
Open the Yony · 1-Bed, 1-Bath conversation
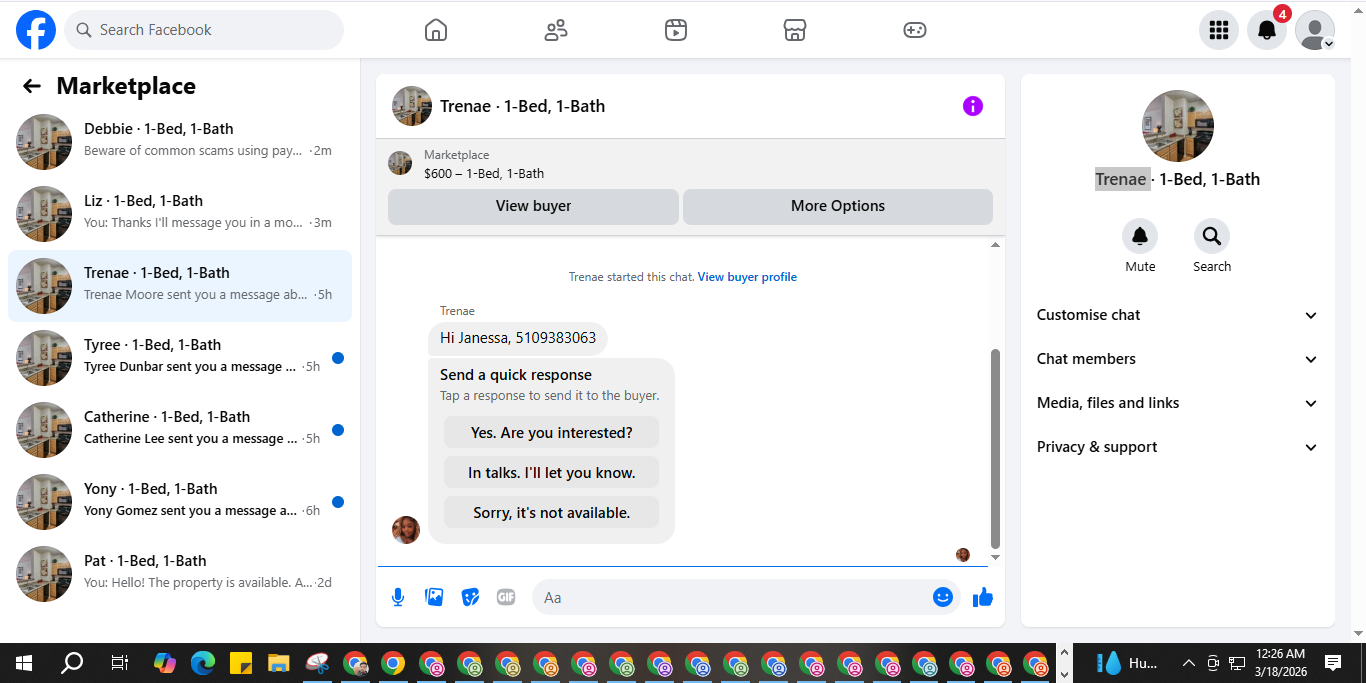click(x=180, y=502)
